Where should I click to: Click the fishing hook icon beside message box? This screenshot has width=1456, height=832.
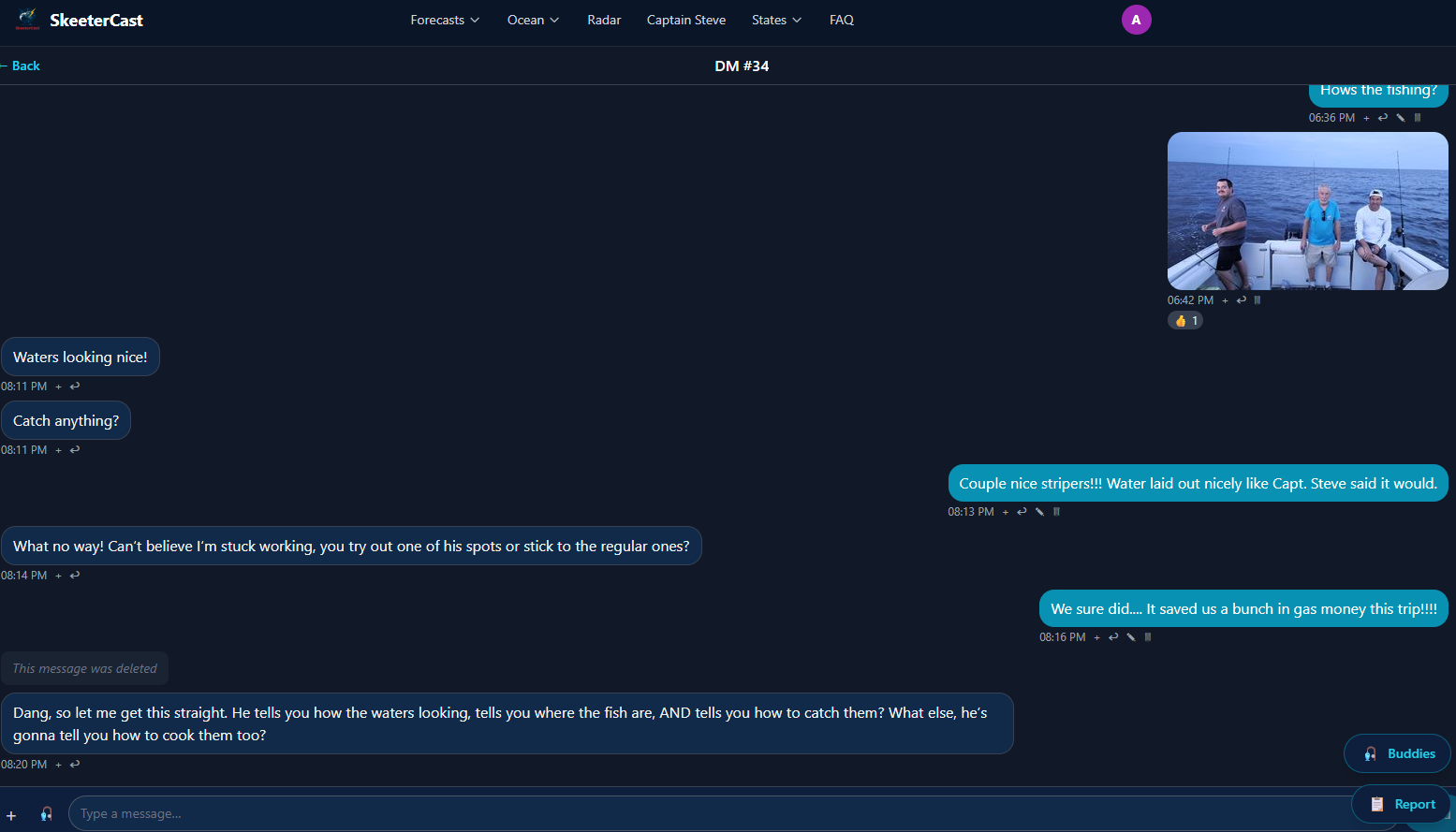pyautogui.click(x=46, y=814)
